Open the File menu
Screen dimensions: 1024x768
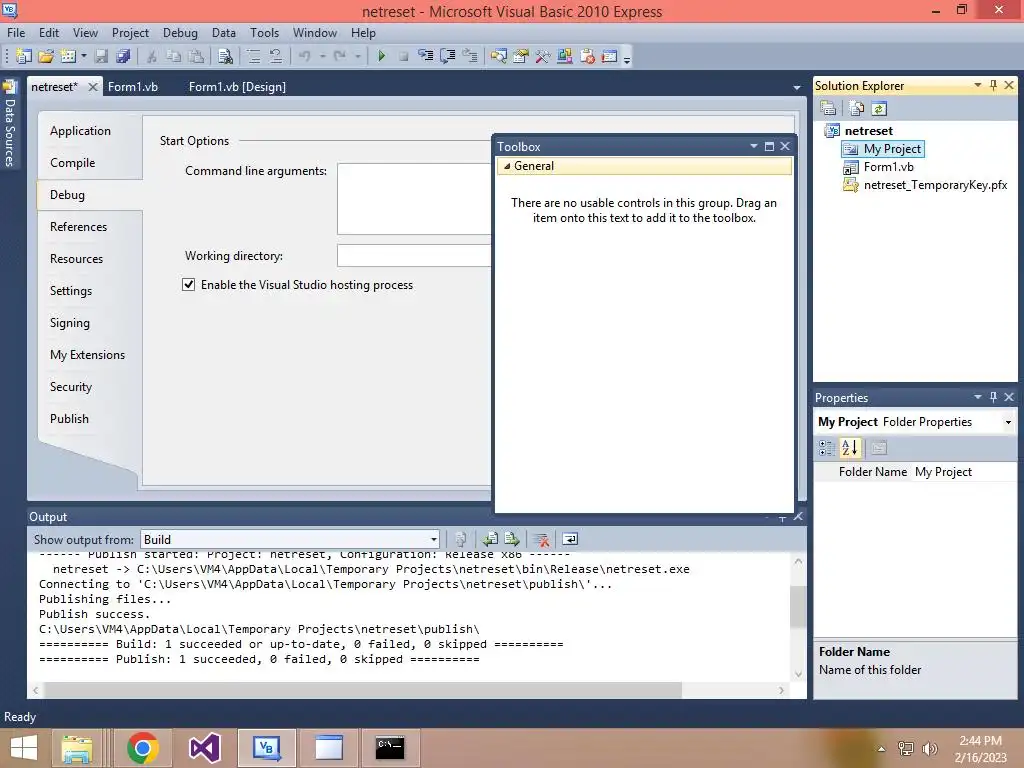[16, 33]
